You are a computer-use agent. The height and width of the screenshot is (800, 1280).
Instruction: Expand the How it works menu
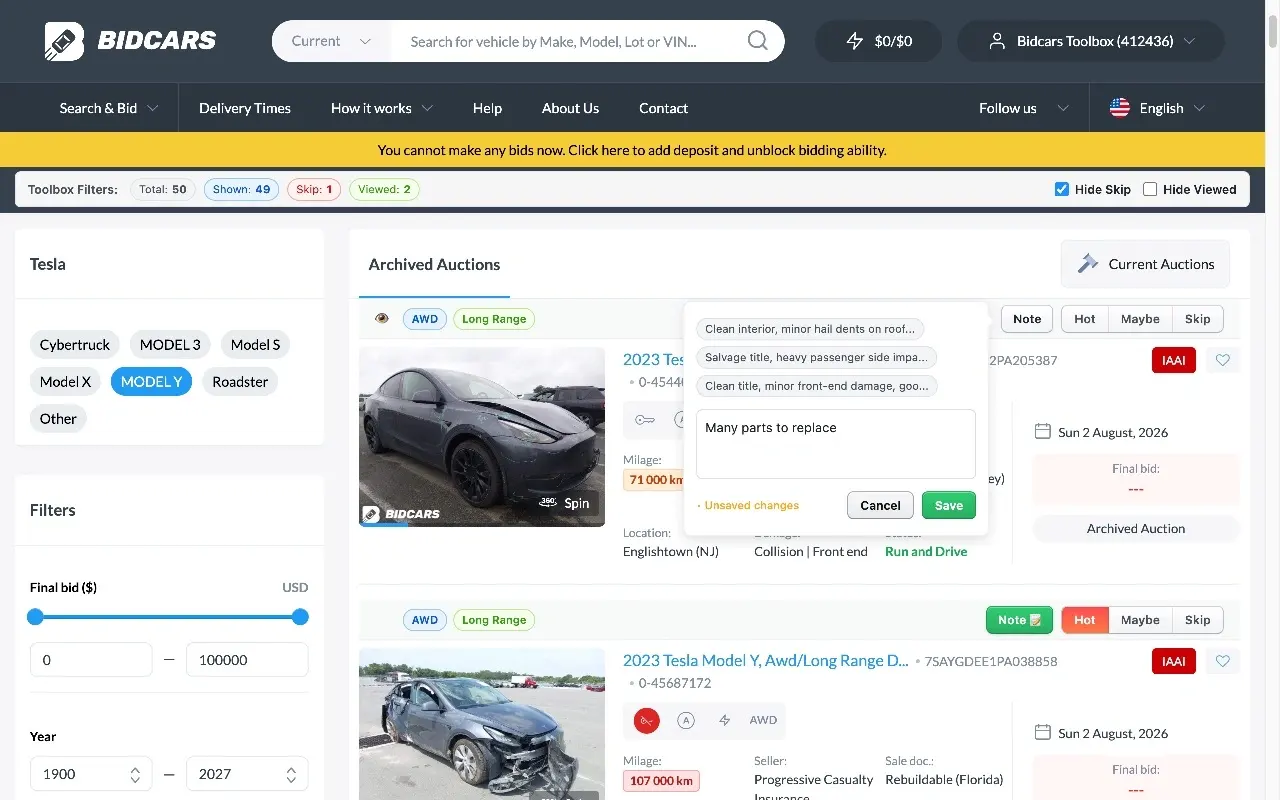382,108
